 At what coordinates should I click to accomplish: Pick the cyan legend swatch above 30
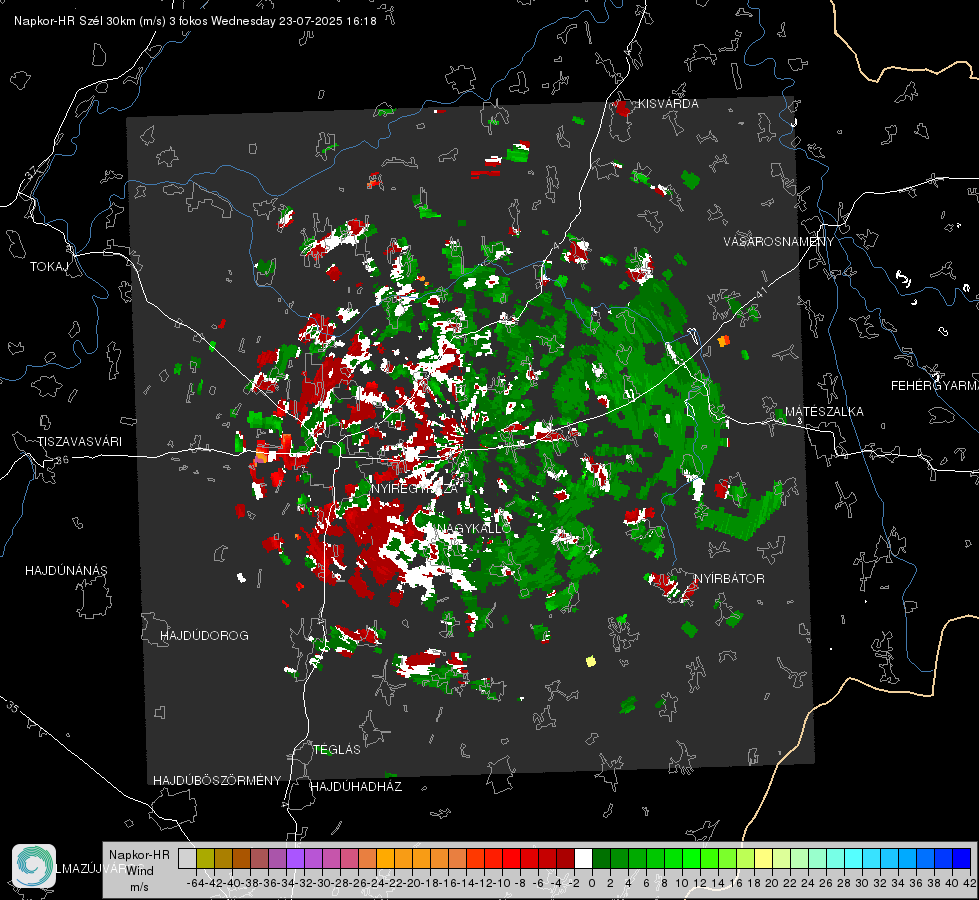[x=872, y=858]
